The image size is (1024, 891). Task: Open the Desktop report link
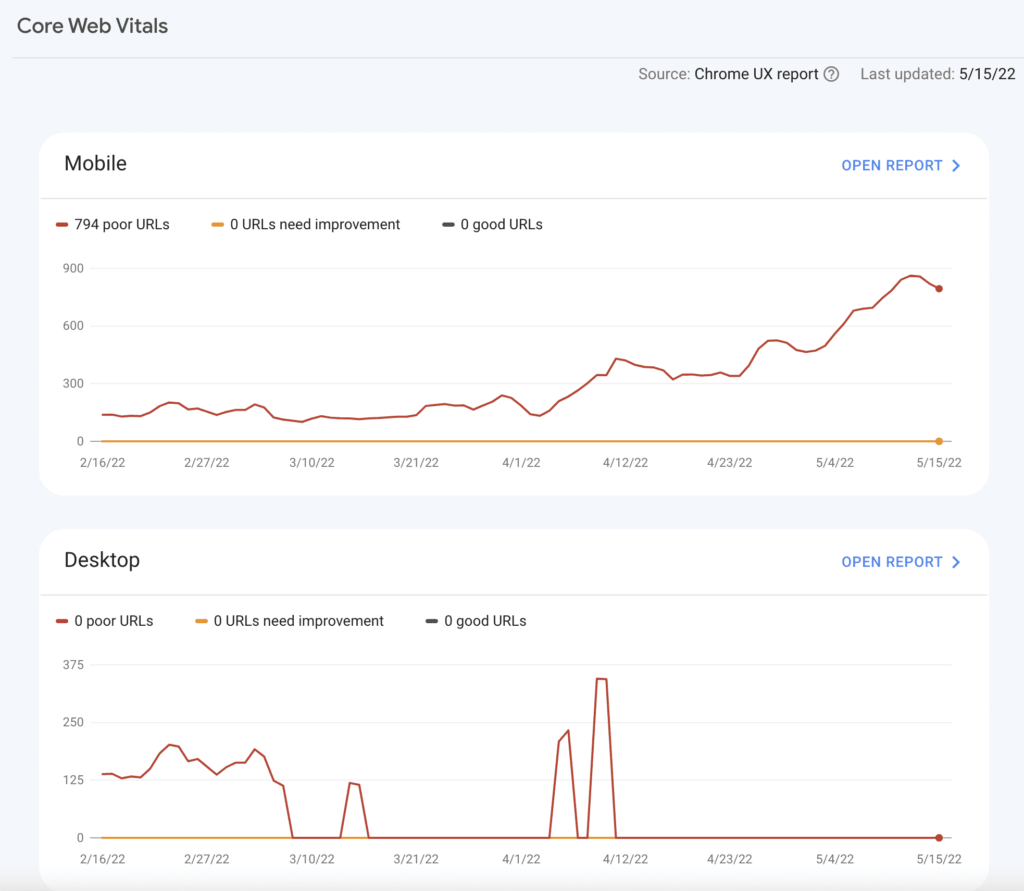891,562
